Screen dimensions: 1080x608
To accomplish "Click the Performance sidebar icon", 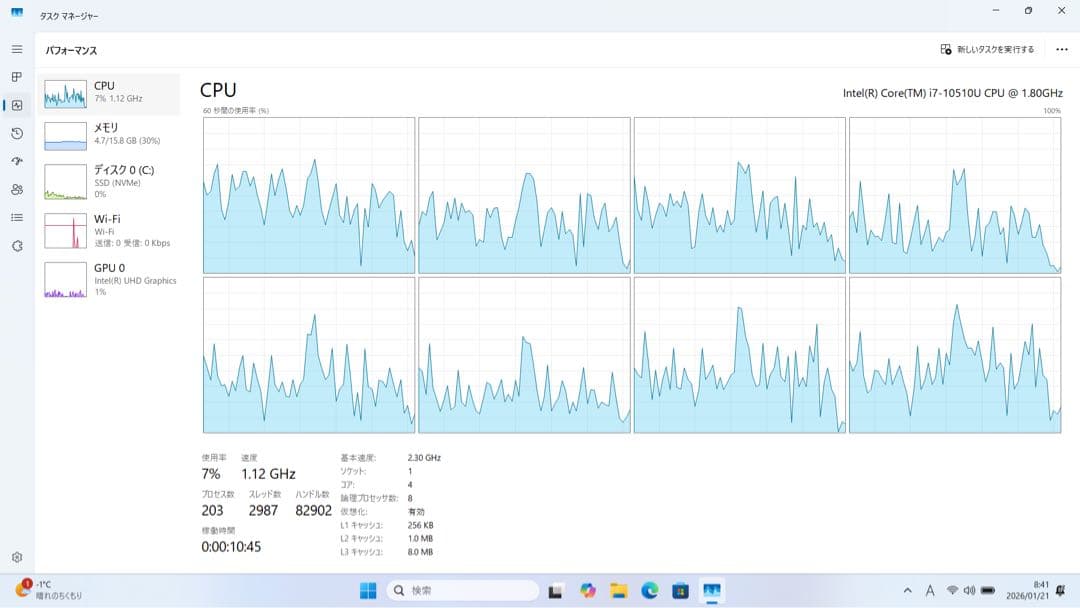I will 16,104.
